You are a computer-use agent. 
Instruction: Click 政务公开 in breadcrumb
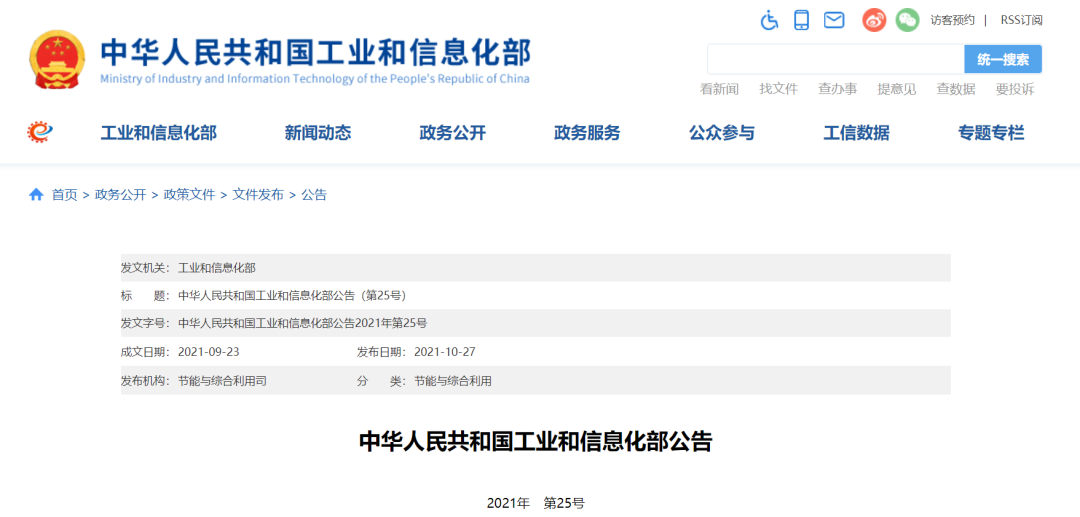click(121, 195)
